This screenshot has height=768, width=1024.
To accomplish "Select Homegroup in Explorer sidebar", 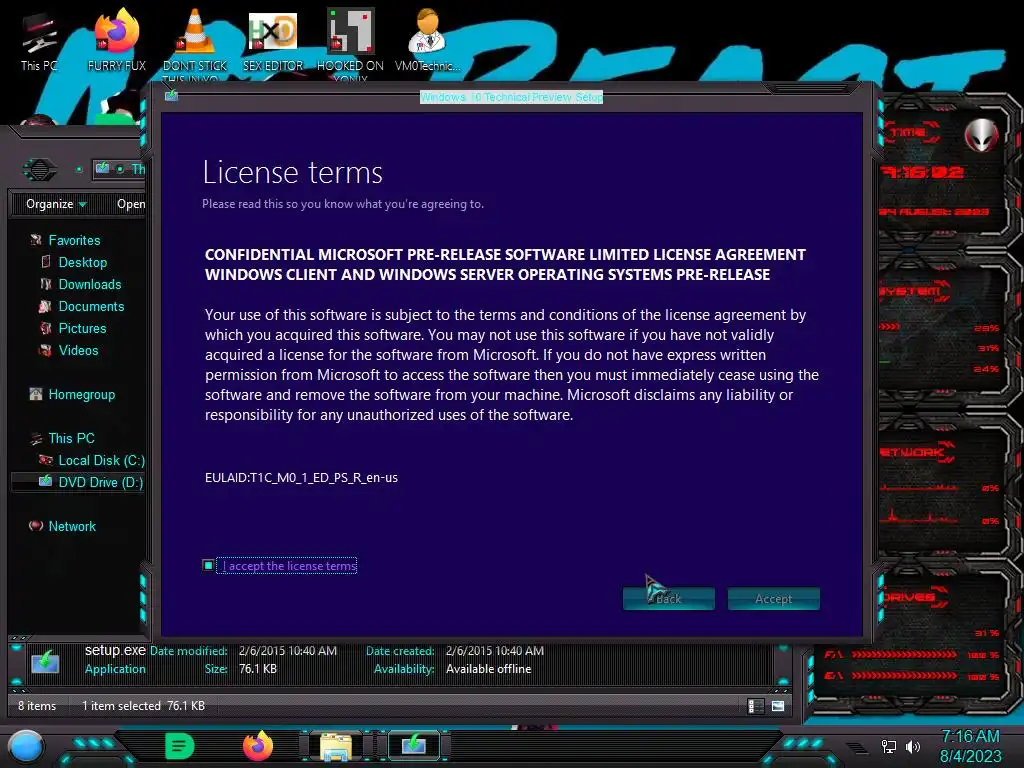I will 82,394.
